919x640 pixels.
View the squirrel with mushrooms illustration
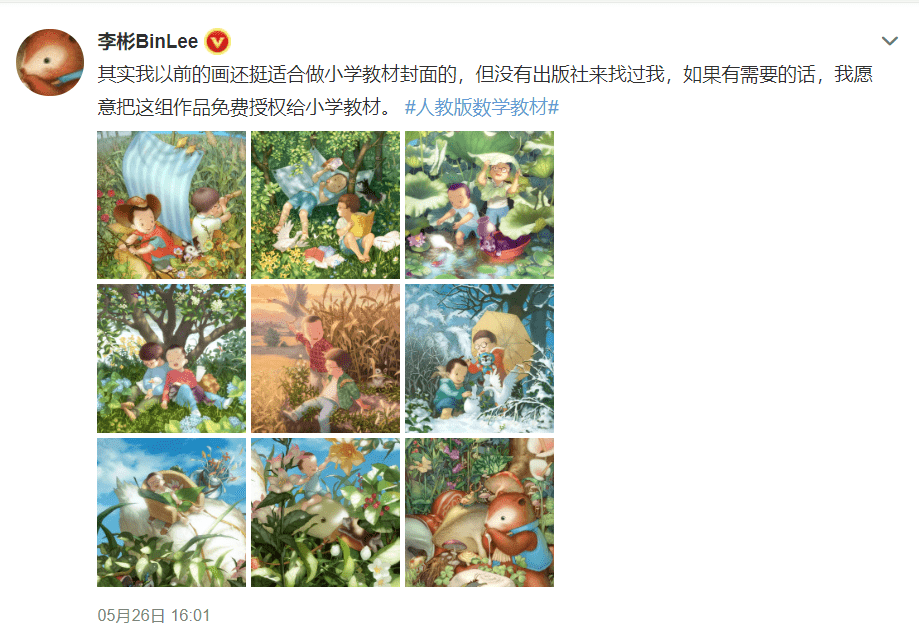(x=479, y=513)
